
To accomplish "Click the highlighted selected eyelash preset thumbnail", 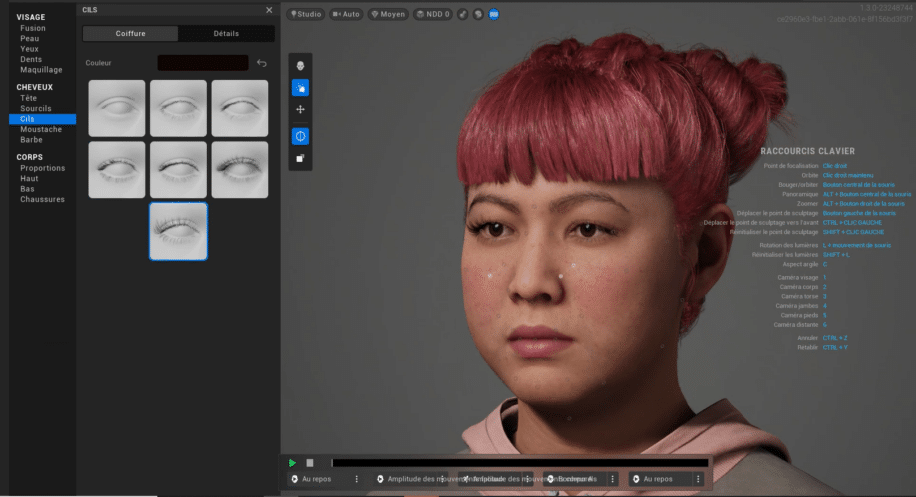I will pos(178,231).
